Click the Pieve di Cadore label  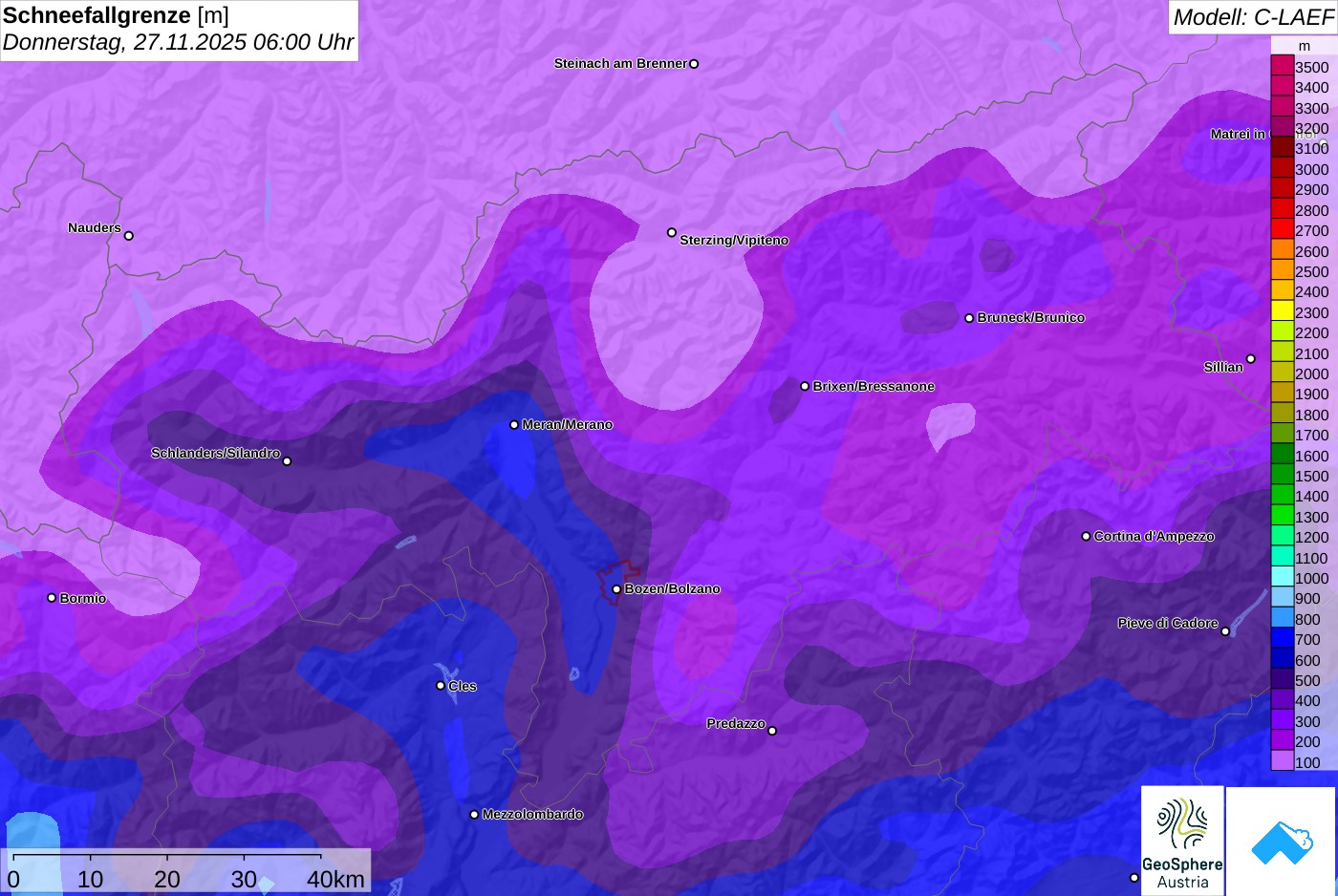(1168, 624)
